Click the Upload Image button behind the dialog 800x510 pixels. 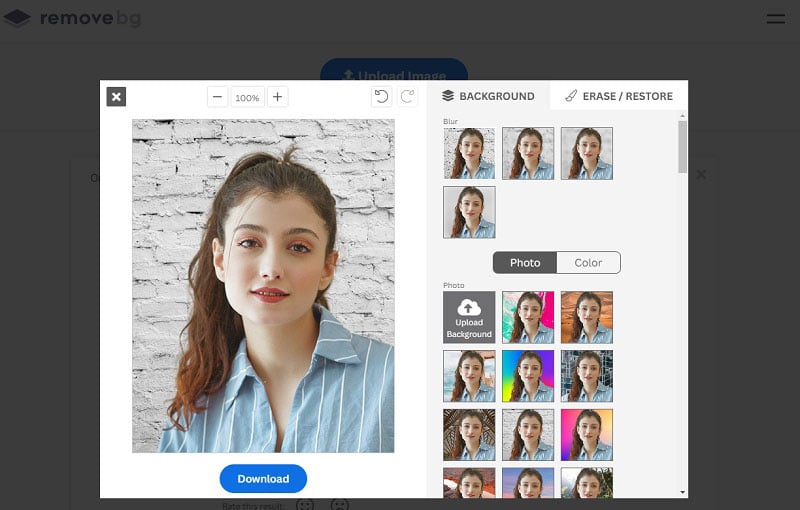coord(394,69)
